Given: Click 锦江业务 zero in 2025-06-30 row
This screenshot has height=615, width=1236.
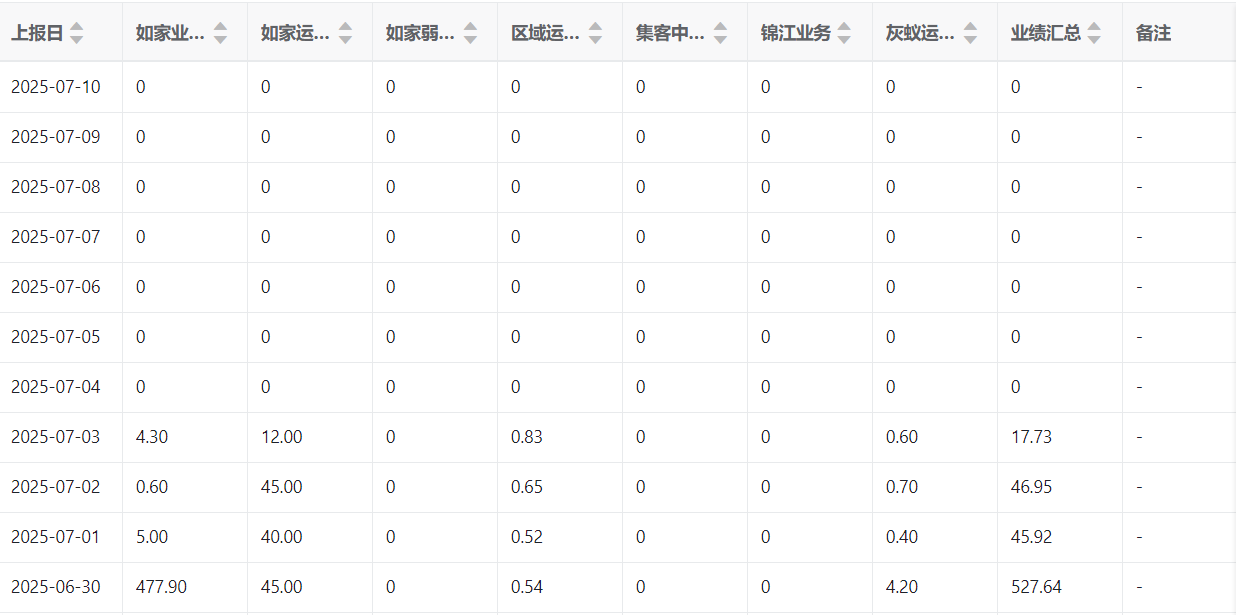Looking at the screenshot, I should coord(766,587).
